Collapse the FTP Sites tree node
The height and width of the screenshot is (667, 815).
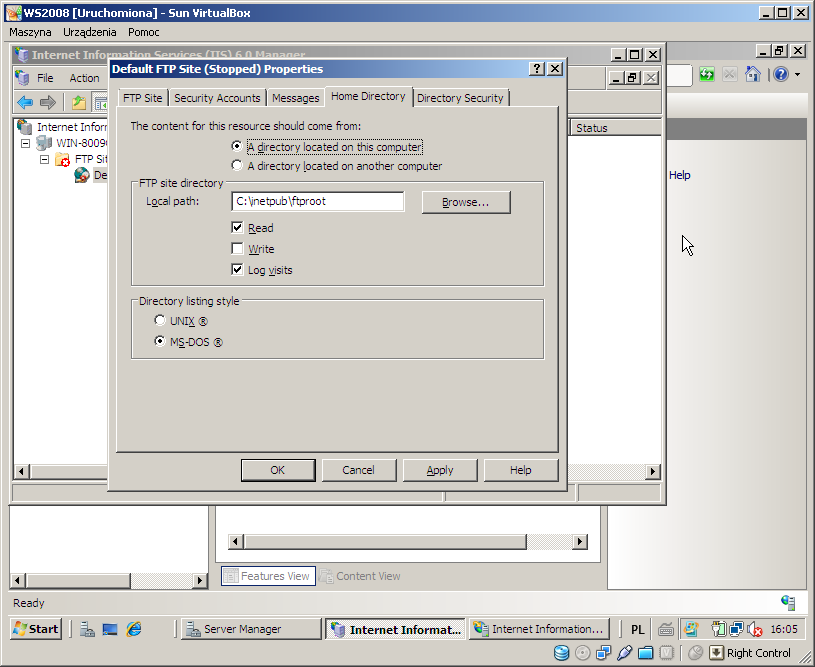pyautogui.click(x=45, y=159)
